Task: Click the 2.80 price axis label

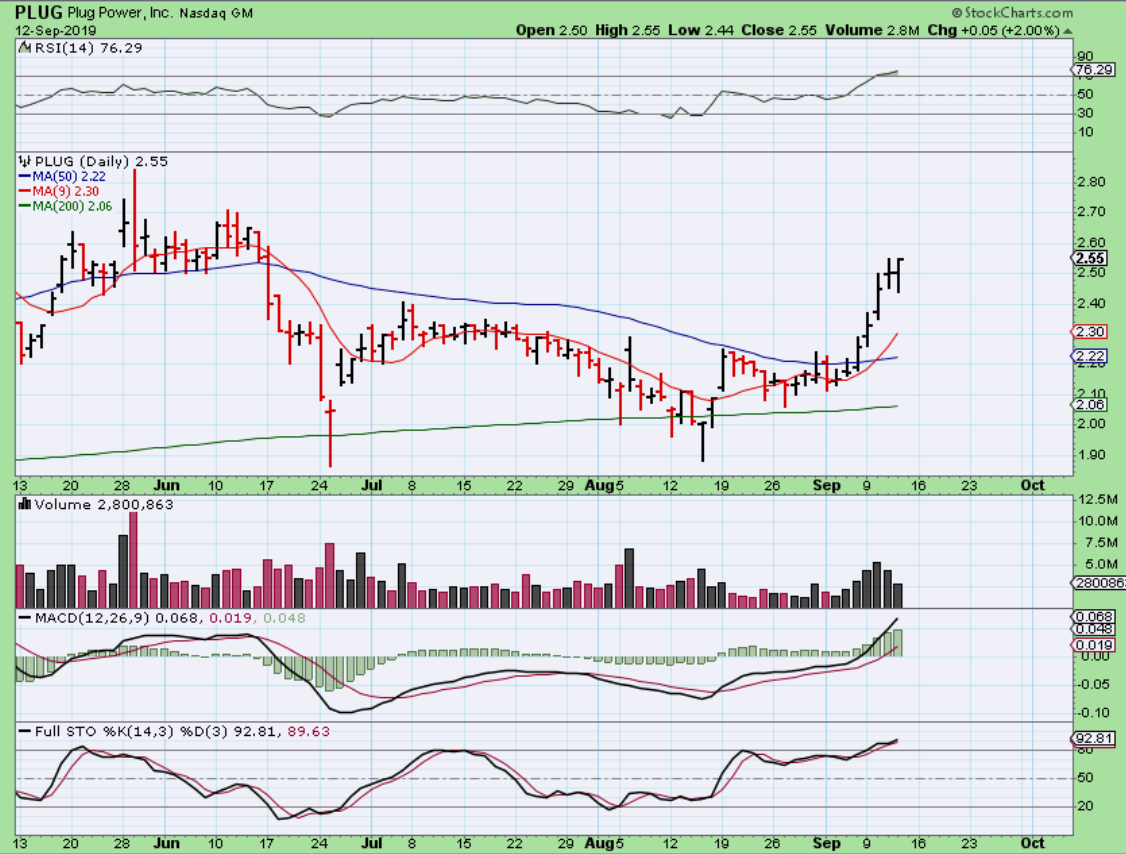Action: point(1092,182)
